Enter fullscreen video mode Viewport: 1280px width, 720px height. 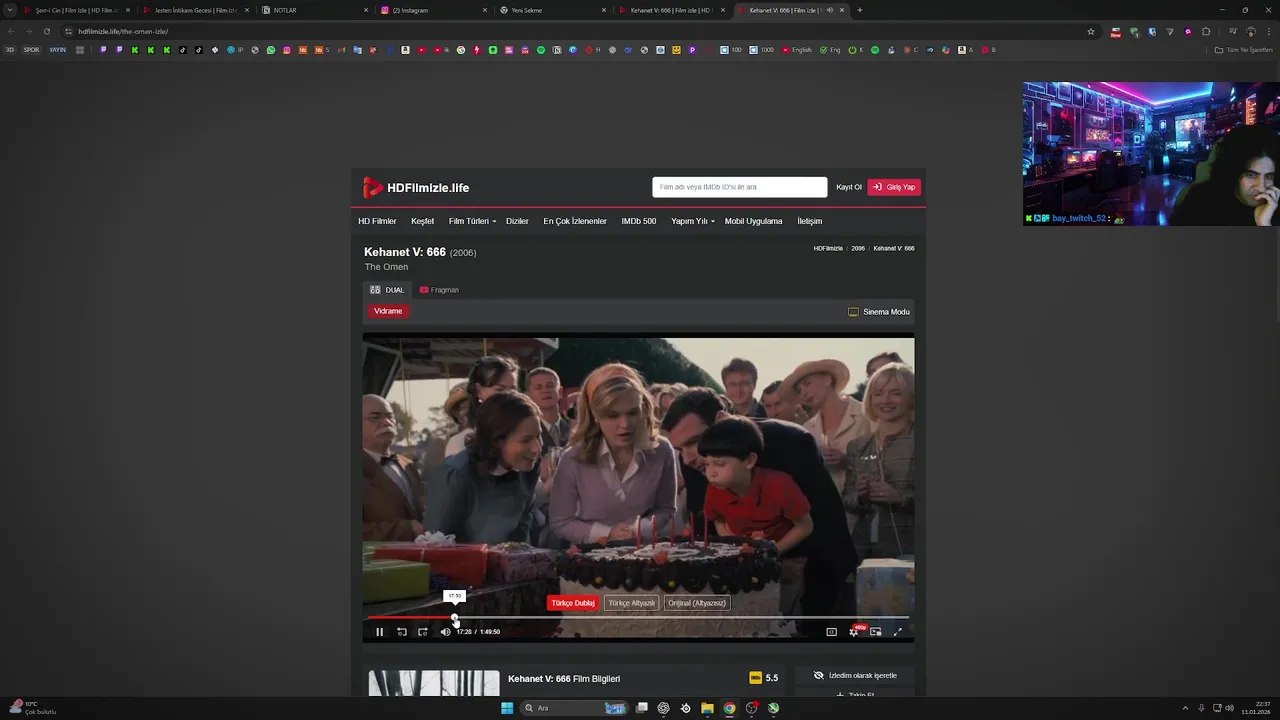(x=898, y=632)
